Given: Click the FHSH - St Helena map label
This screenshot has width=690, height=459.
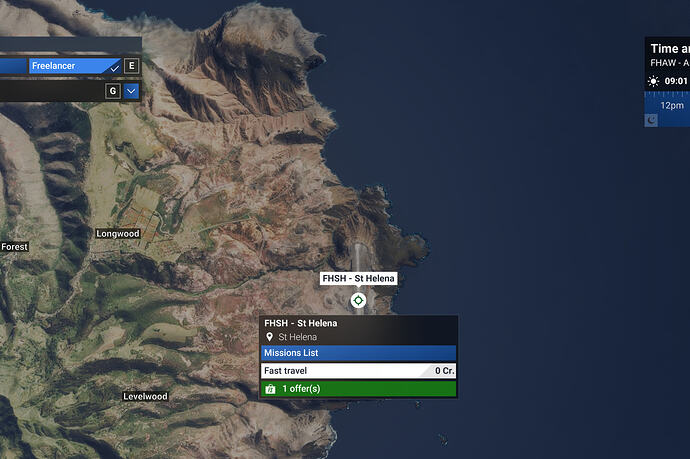Looking at the screenshot, I should (x=358, y=279).
